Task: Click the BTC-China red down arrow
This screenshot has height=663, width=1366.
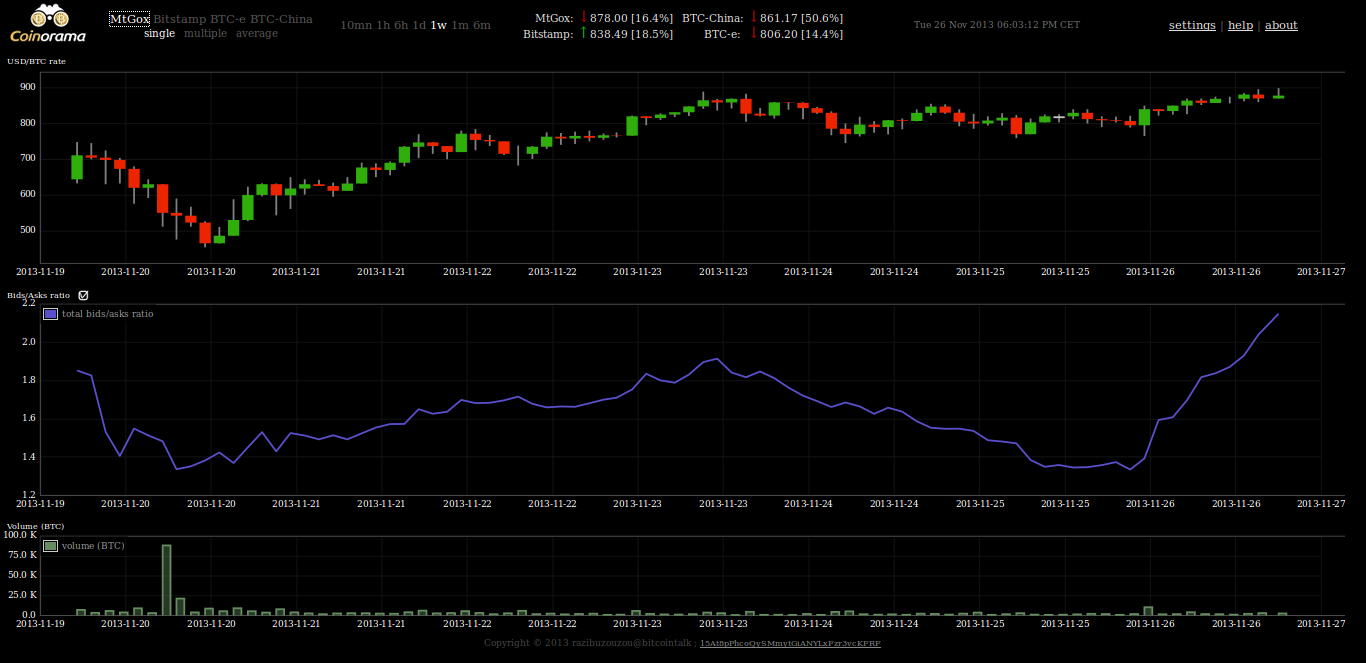Action: click(x=753, y=17)
